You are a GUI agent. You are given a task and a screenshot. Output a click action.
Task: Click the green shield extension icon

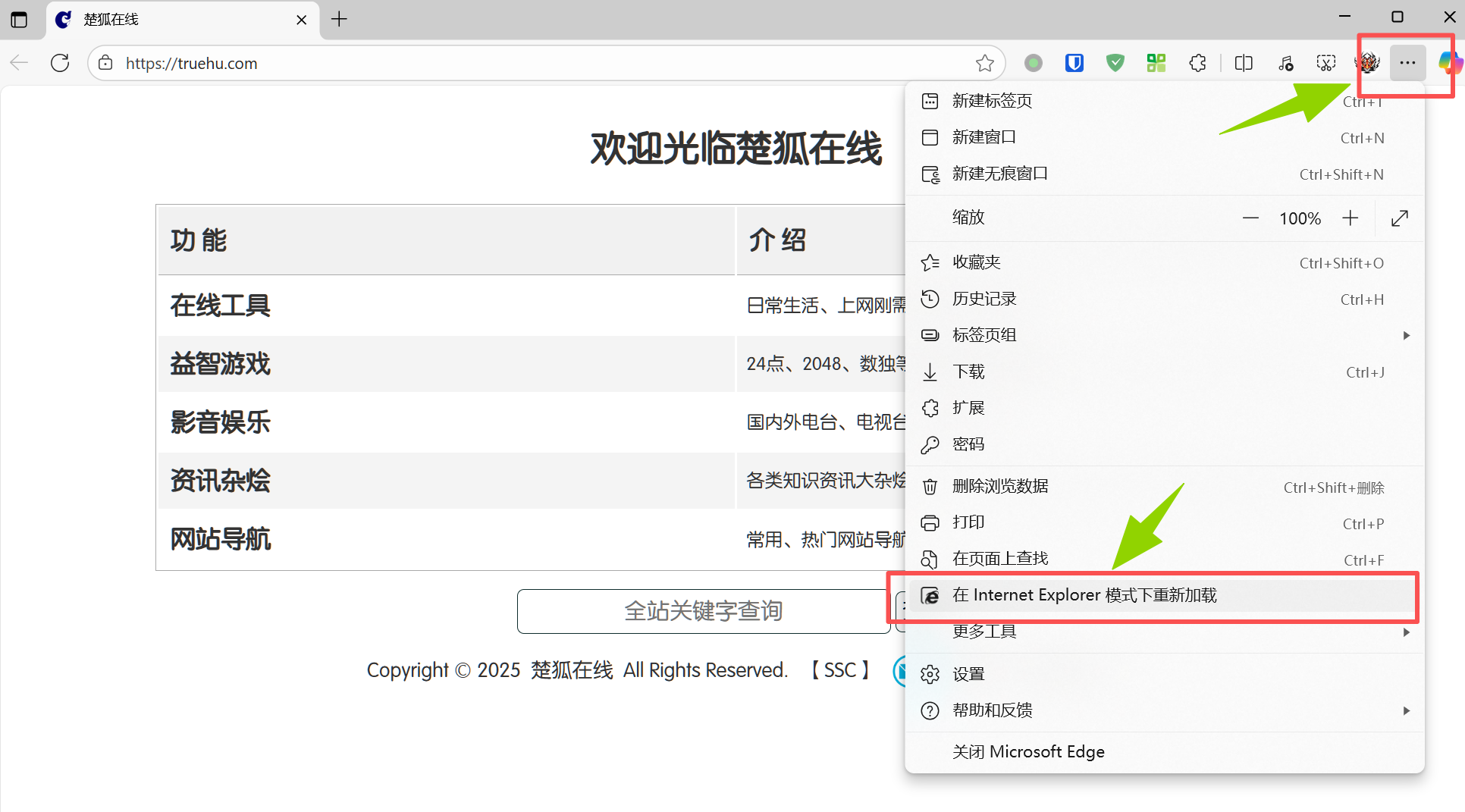pyautogui.click(x=1115, y=63)
